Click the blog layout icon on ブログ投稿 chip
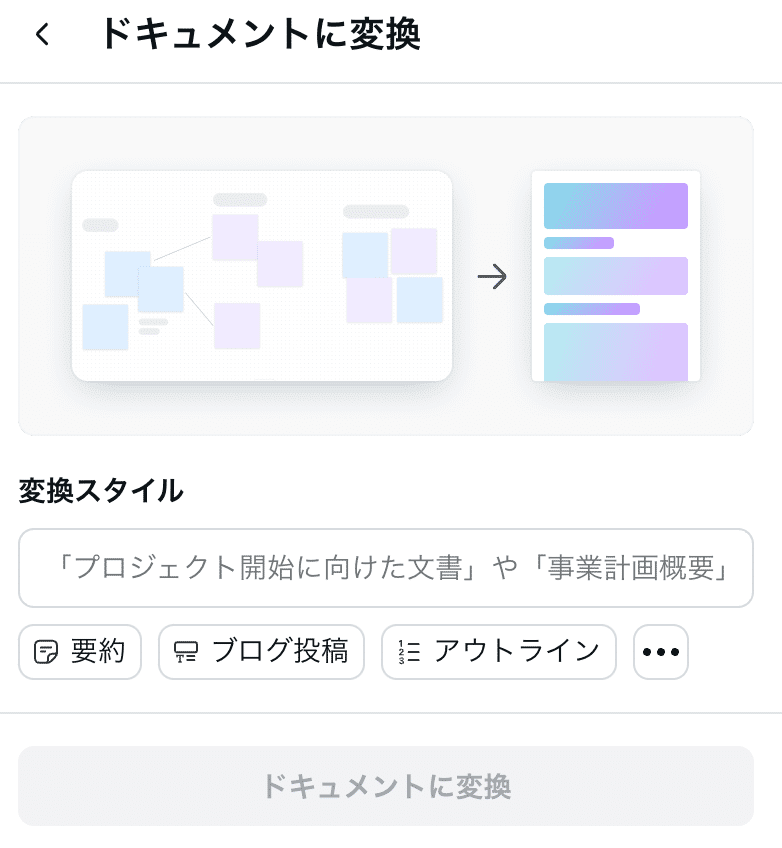Viewport: 782px width, 848px height. coord(185,652)
